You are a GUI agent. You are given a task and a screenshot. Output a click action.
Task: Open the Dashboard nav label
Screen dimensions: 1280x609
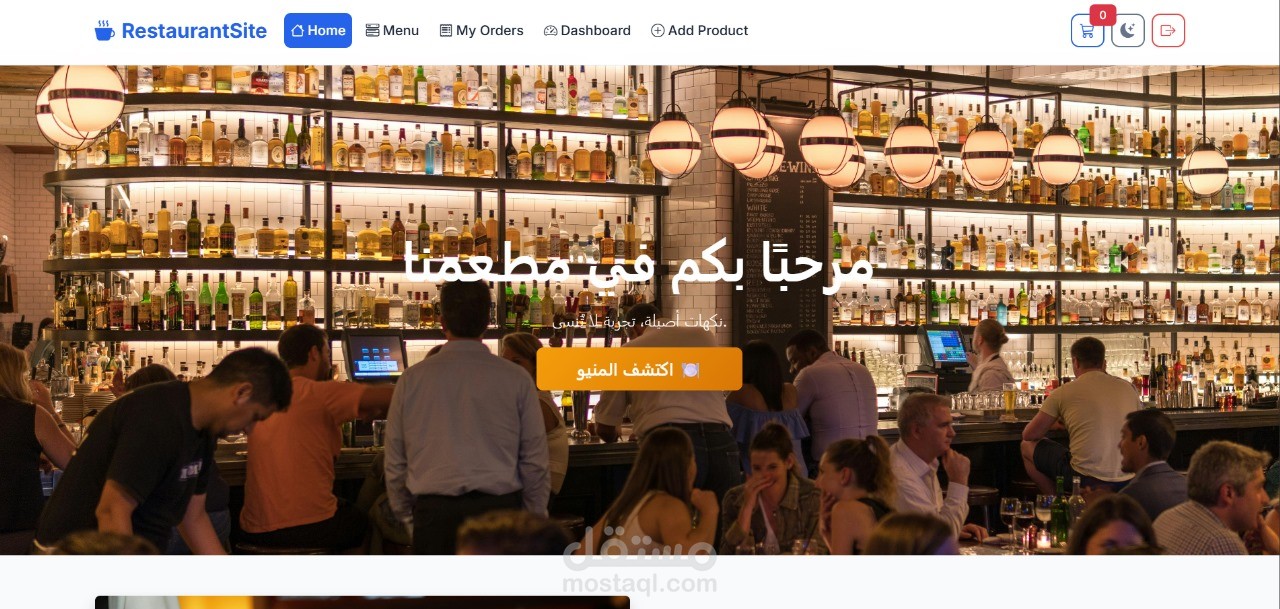tap(596, 31)
